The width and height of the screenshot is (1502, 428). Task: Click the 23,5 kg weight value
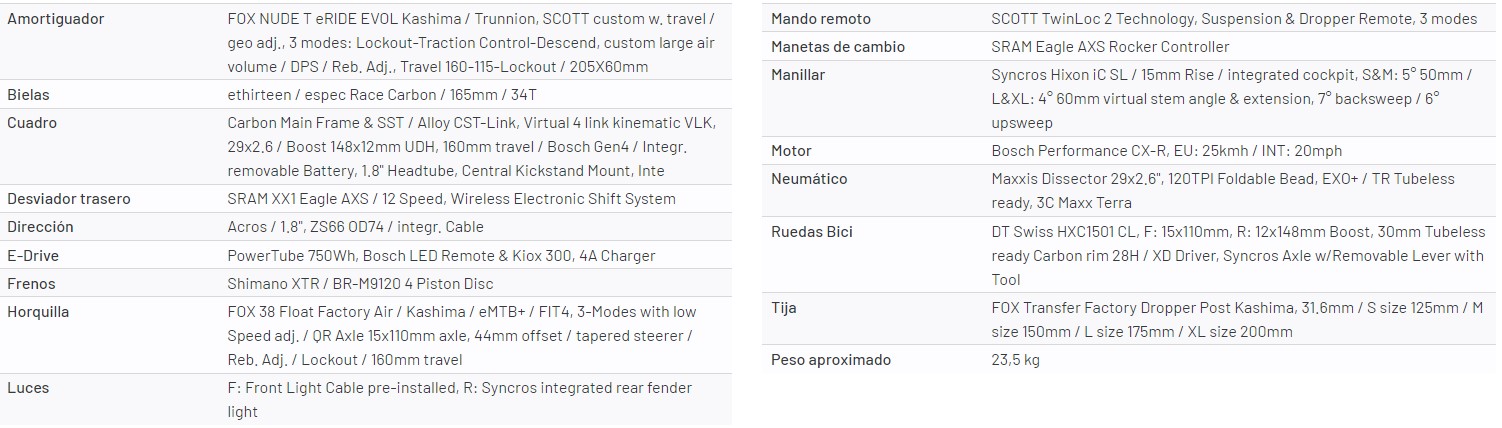(1016, 360)
